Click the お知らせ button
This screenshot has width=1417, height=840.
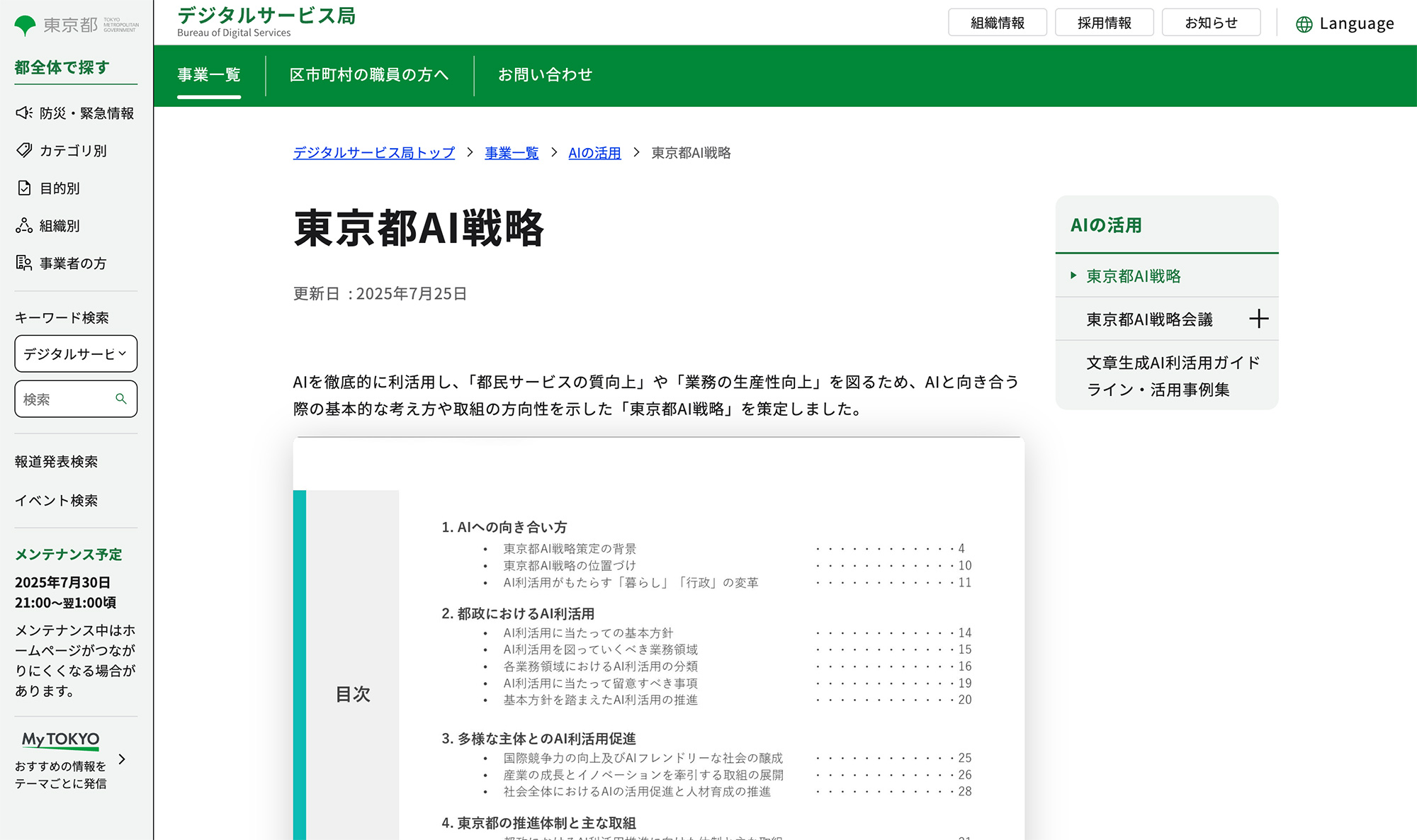click(x=1212, y=23)
